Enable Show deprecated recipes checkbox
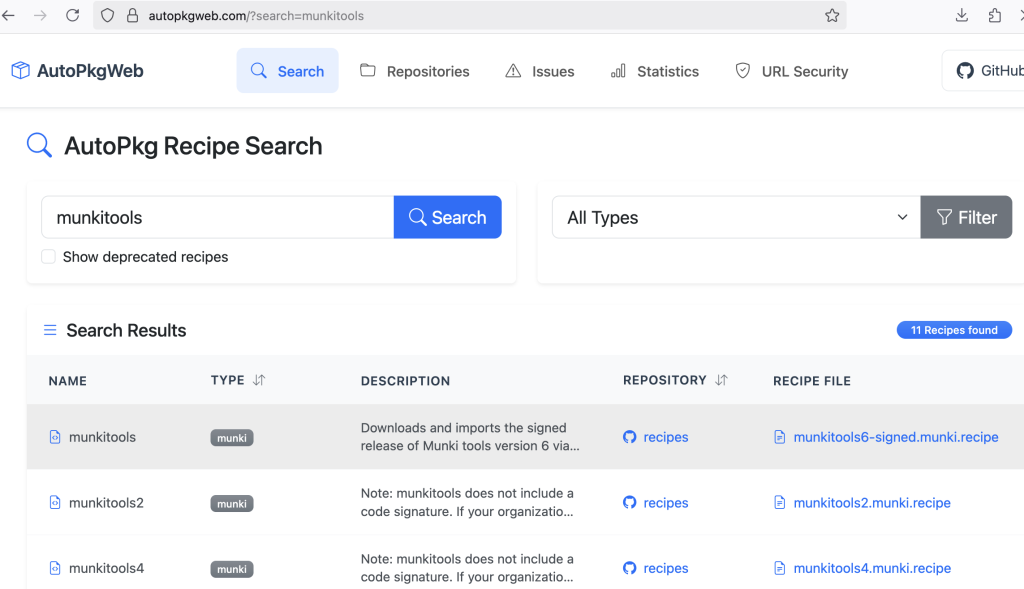 tap(48, 257)
